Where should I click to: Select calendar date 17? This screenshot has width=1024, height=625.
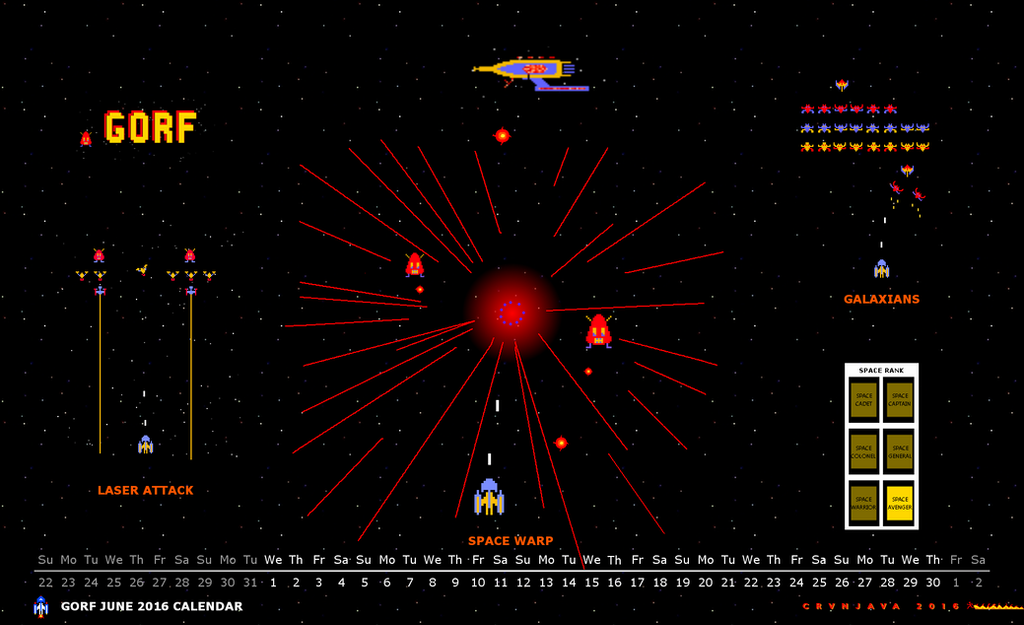[637, 583]
